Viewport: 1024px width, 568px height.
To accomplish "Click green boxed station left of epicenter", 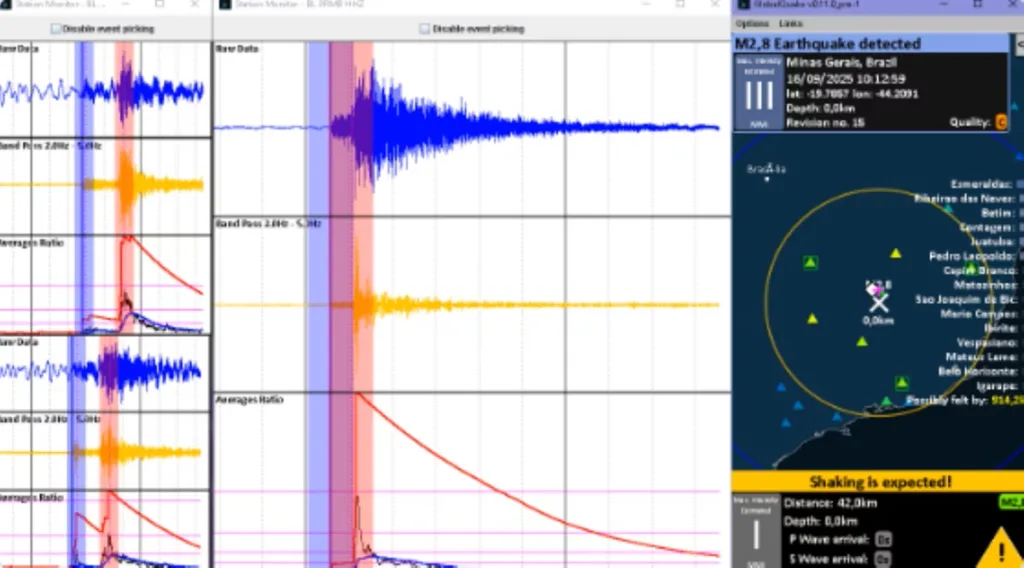I will 810,263.
